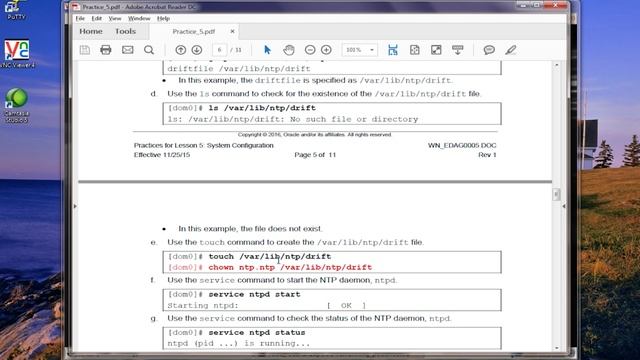Switch to the Tools tab
Screen dimensions: 640x360
coord(125,31)
